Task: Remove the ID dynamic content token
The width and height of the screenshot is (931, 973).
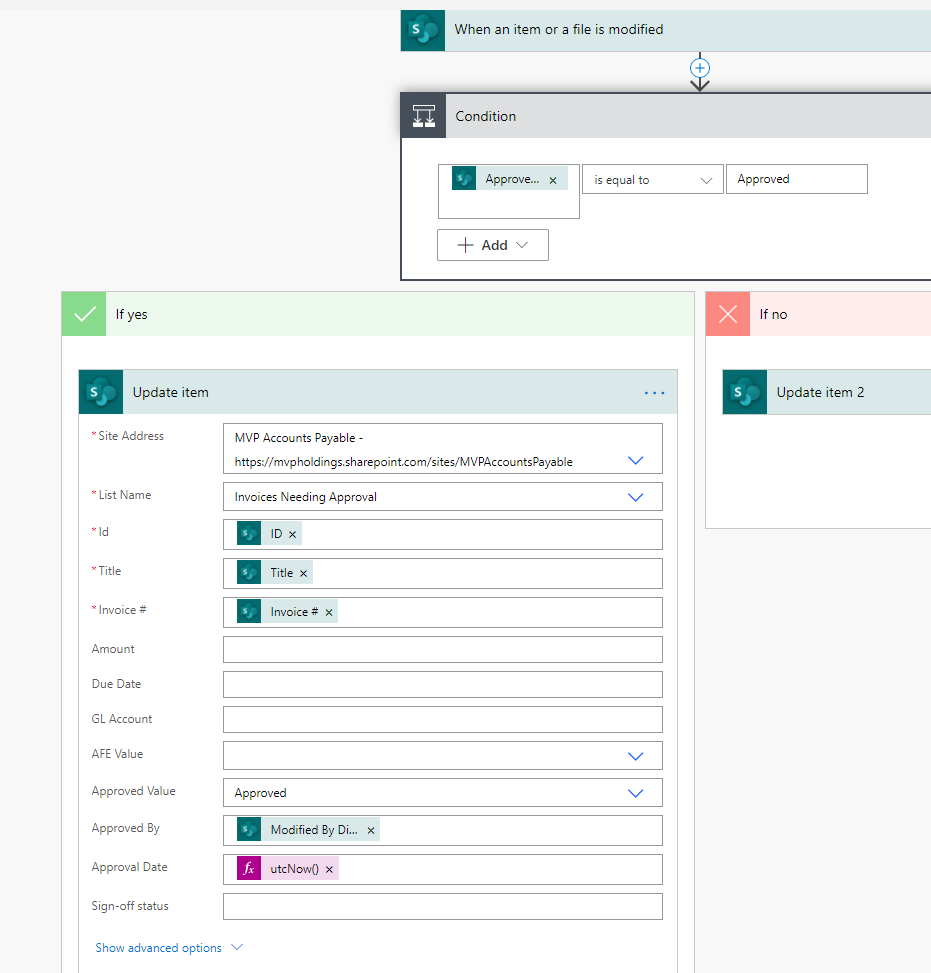Action: (291, 534)
